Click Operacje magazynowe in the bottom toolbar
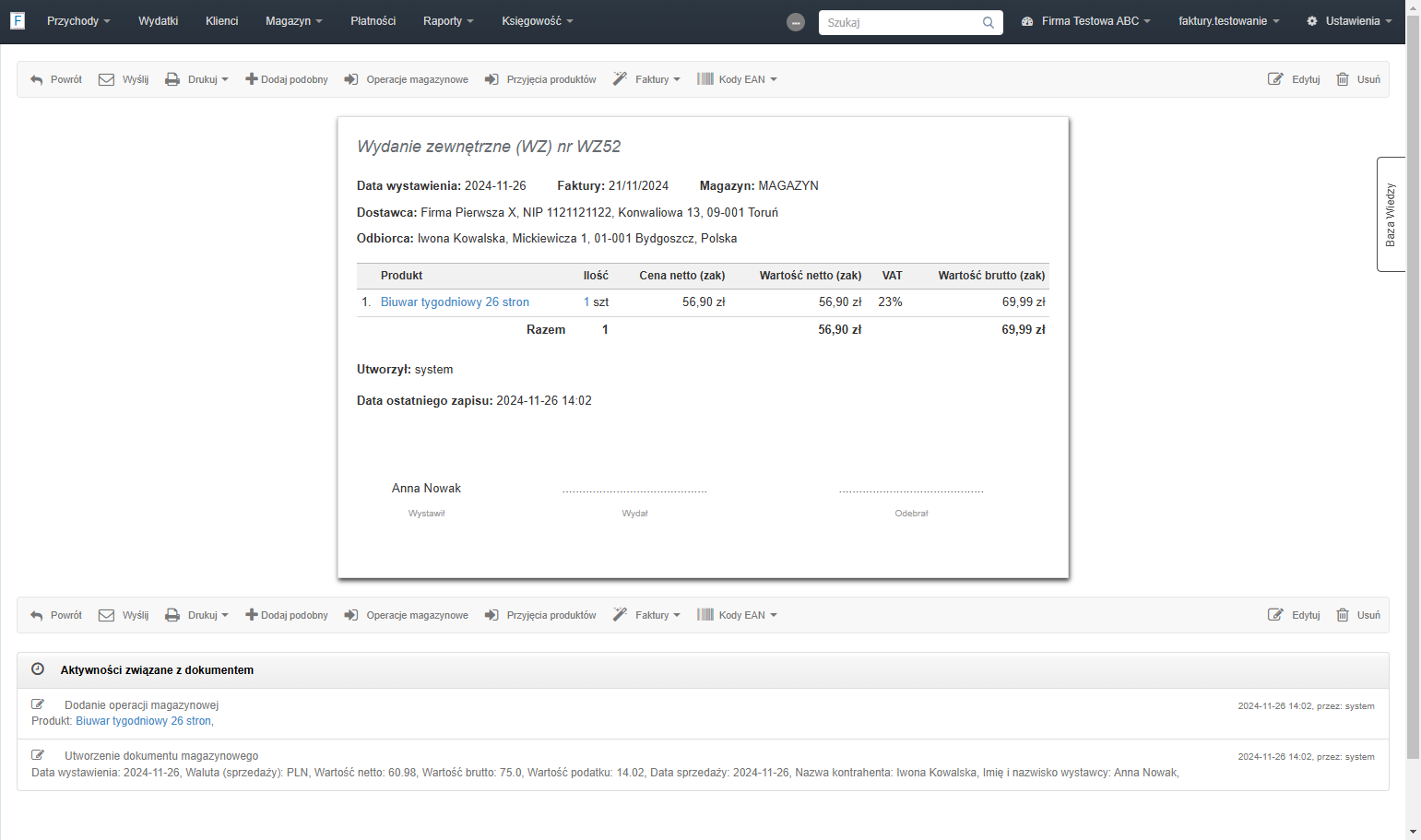The width and height of the screenshot is (1421, 840). 406,615
